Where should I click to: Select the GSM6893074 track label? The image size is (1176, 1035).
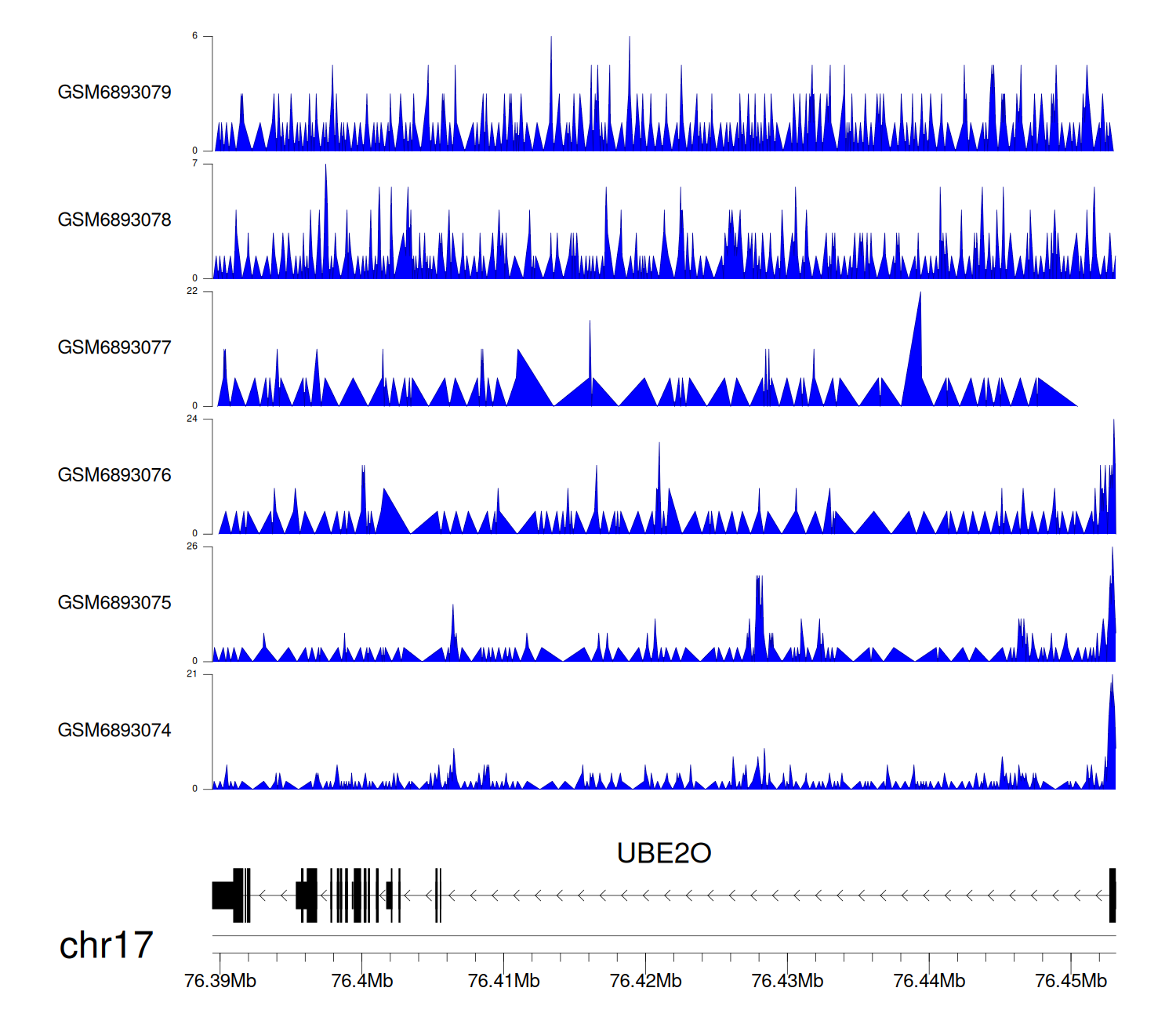click(x=114, y=731)
